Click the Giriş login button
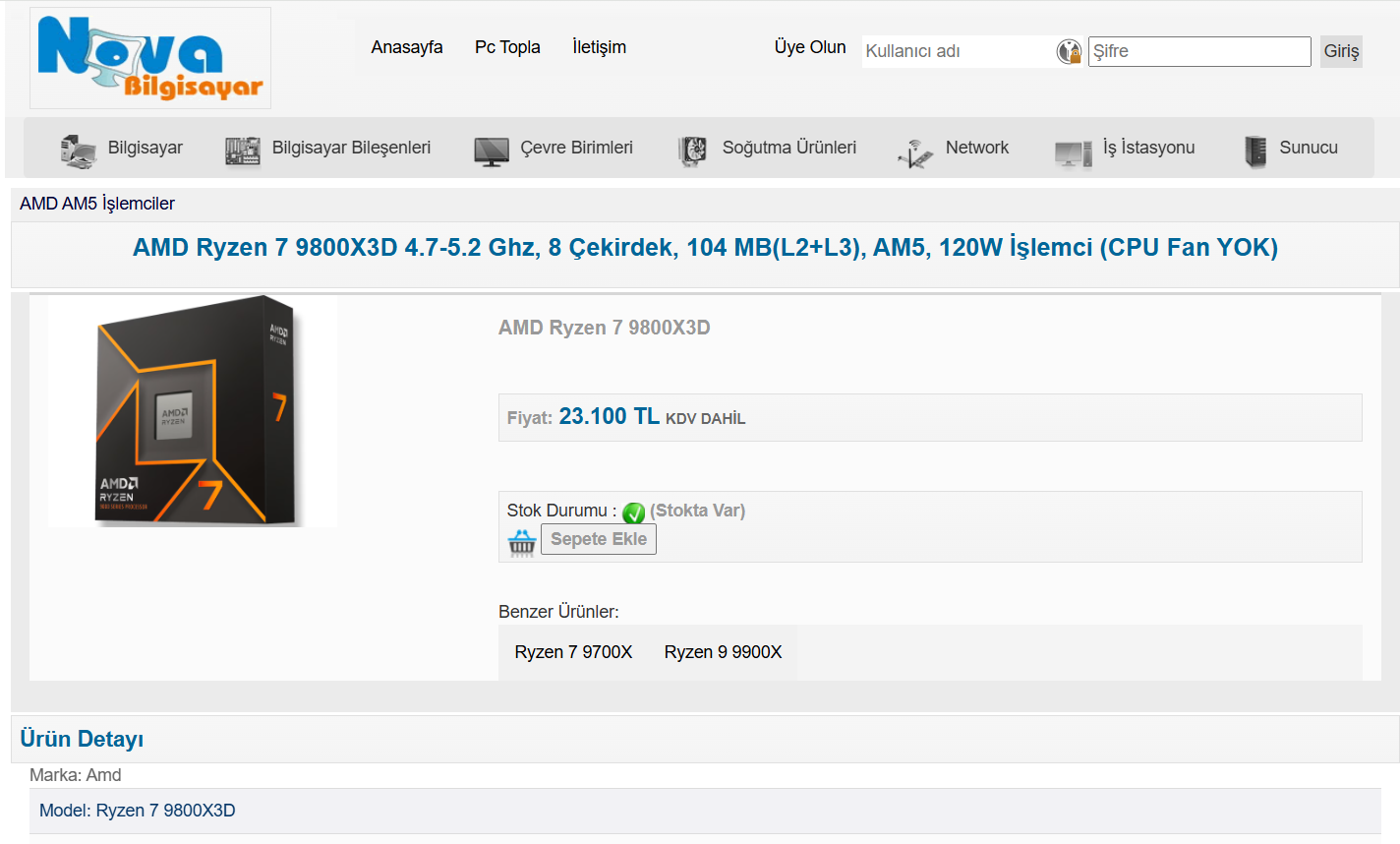 click(x=1341, y=51)
